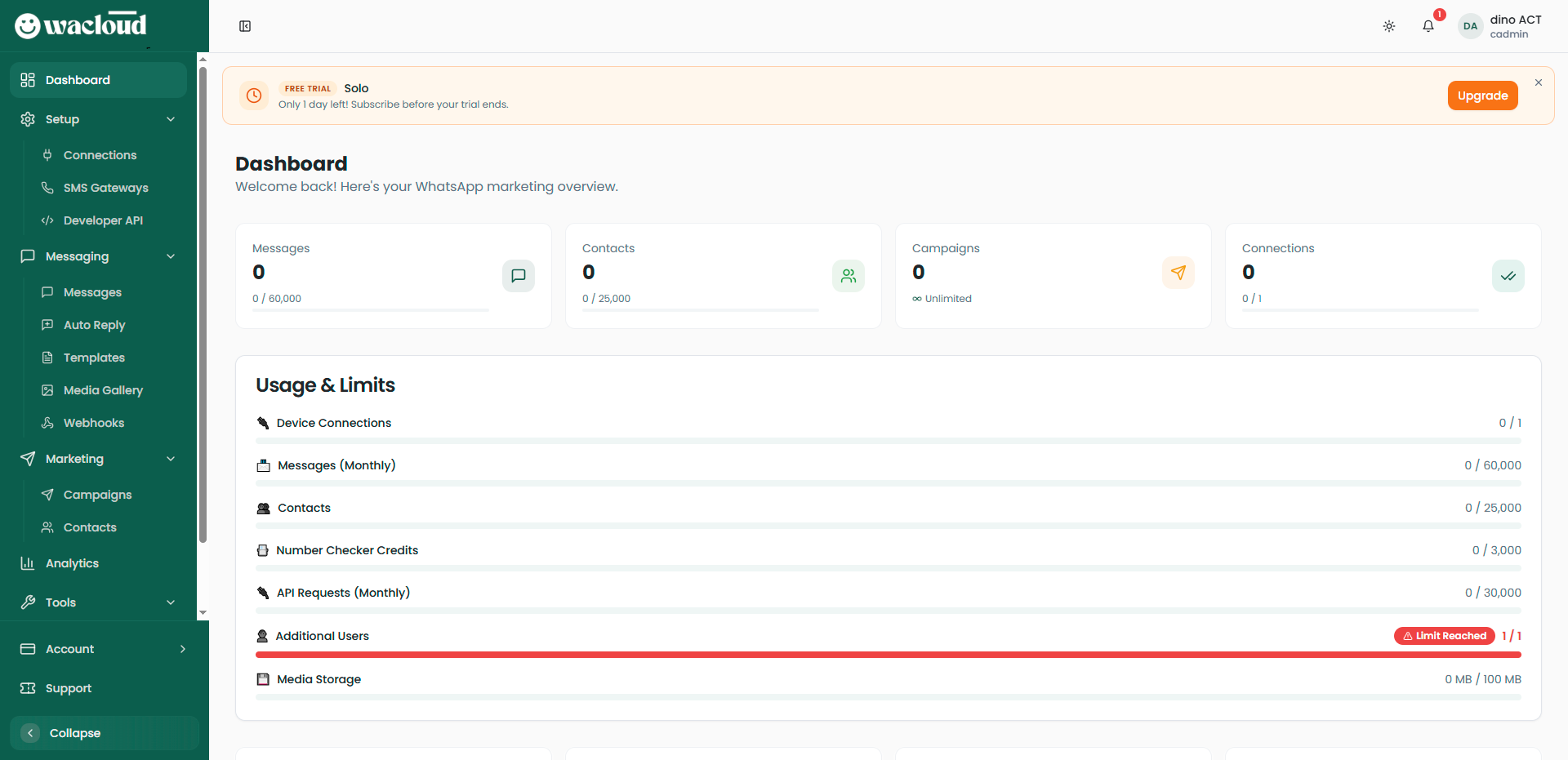Open the Auto Reply menu item
Image resolution: width=1568 pixels, height=760 pixels.
tap(94, 325)
